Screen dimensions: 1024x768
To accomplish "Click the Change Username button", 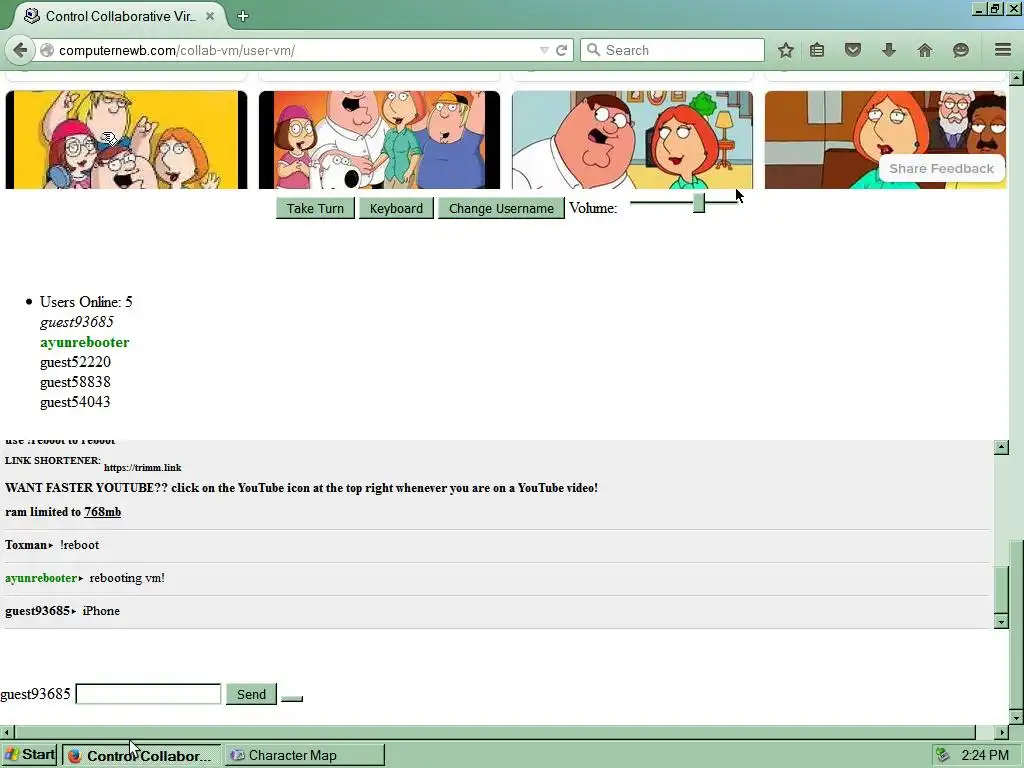I will click(x=501, y=208).
